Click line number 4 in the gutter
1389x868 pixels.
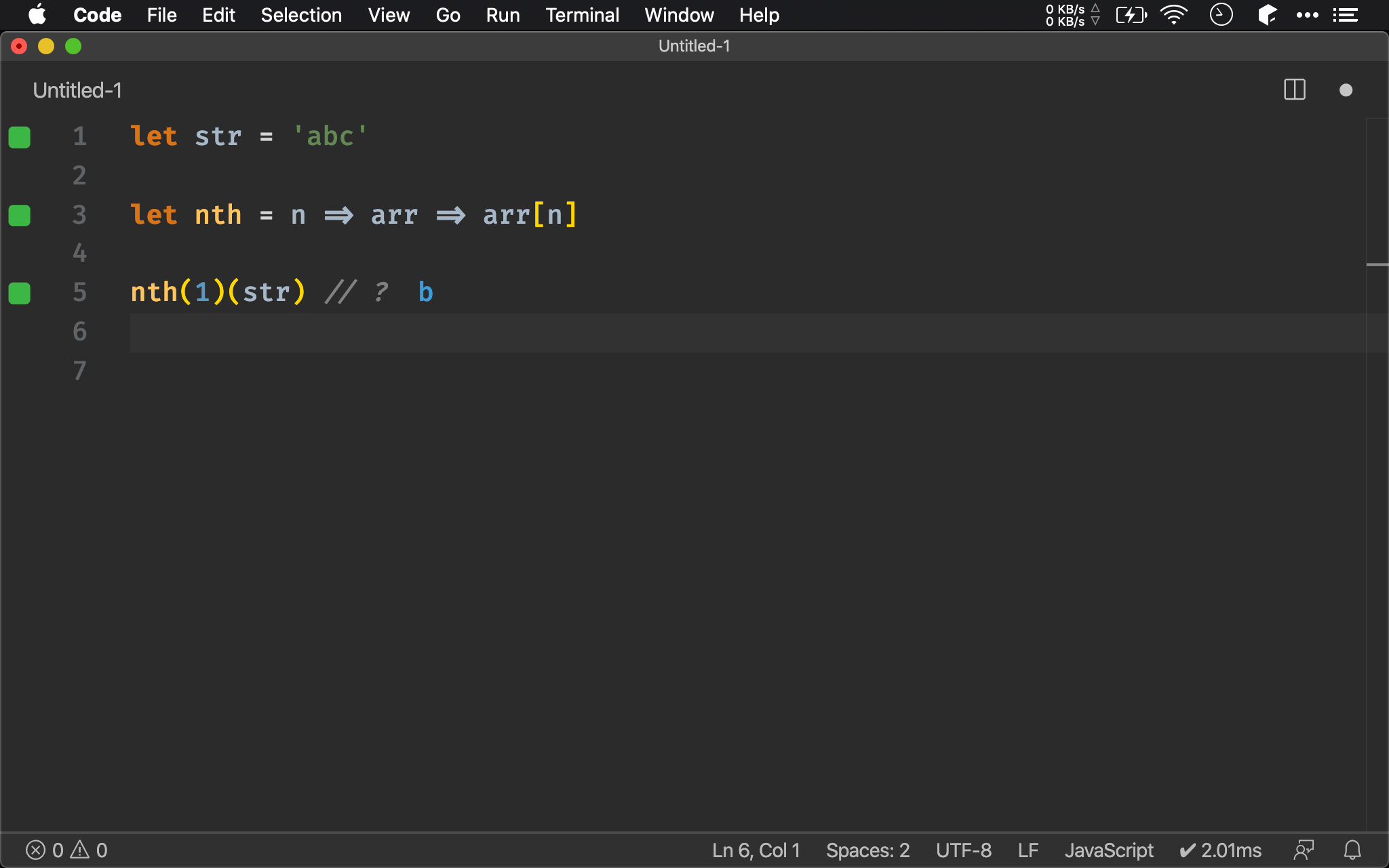click(x=79, y=254)
